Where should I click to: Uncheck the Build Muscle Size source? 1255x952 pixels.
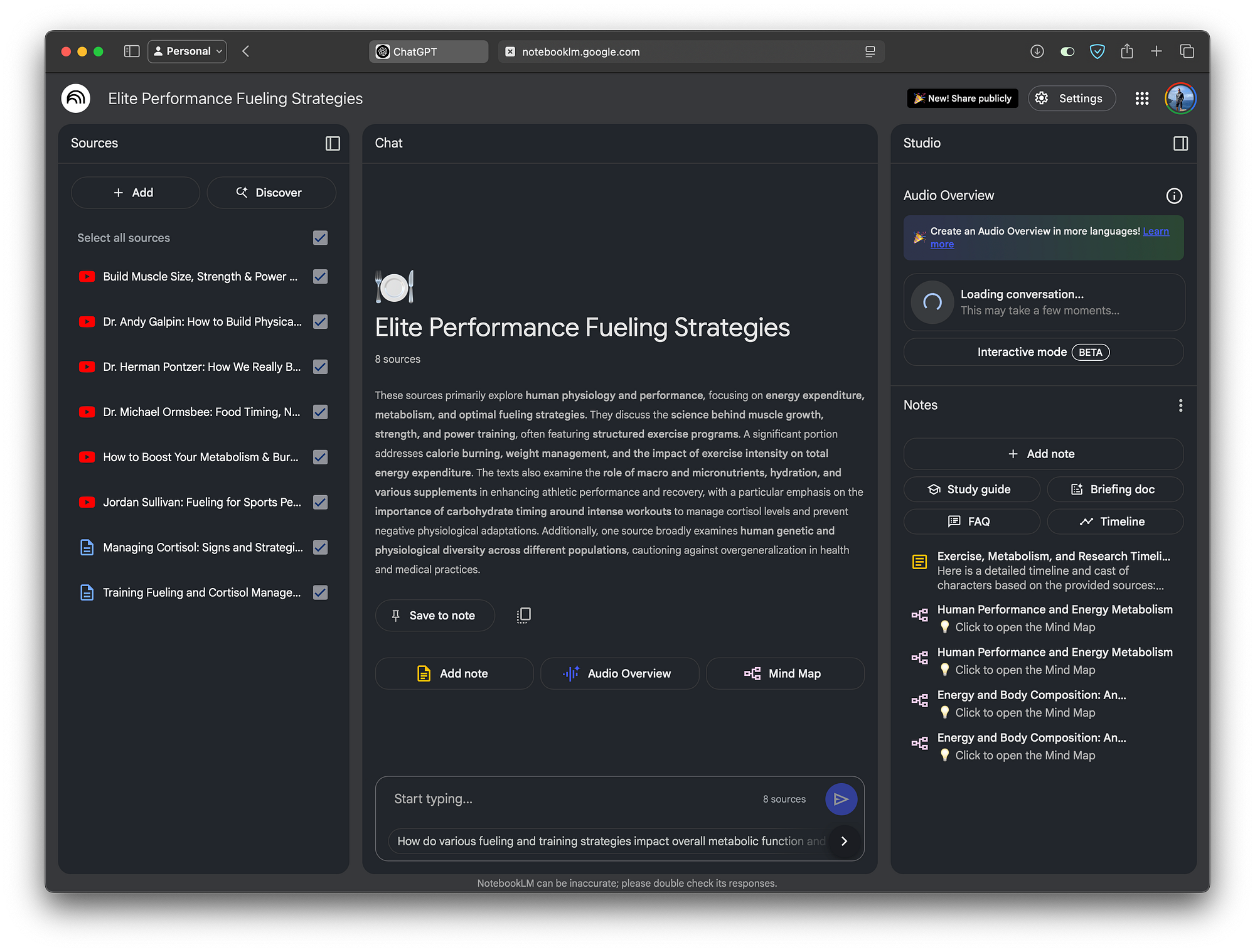pos(320,276)
